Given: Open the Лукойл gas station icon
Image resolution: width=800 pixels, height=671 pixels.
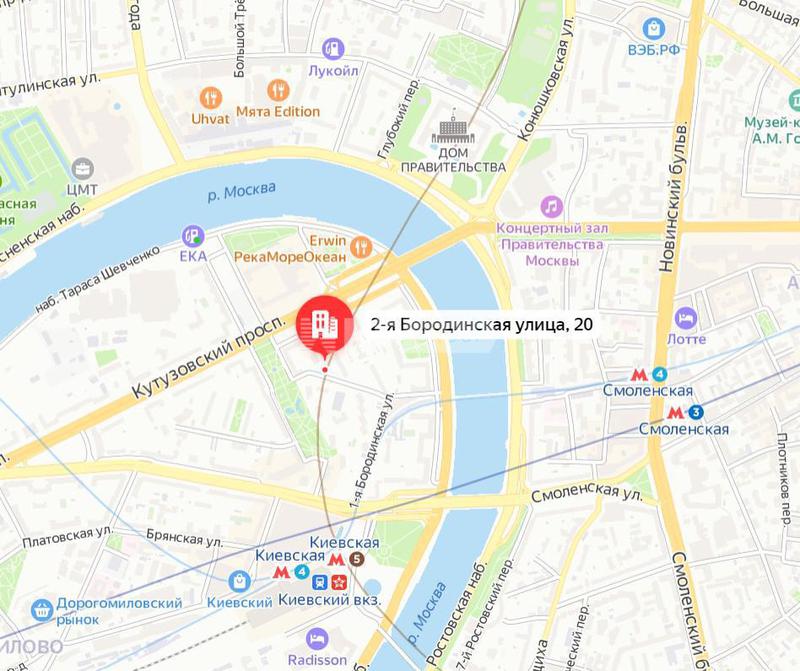Looking at the screenshot, I should (333, 49).
